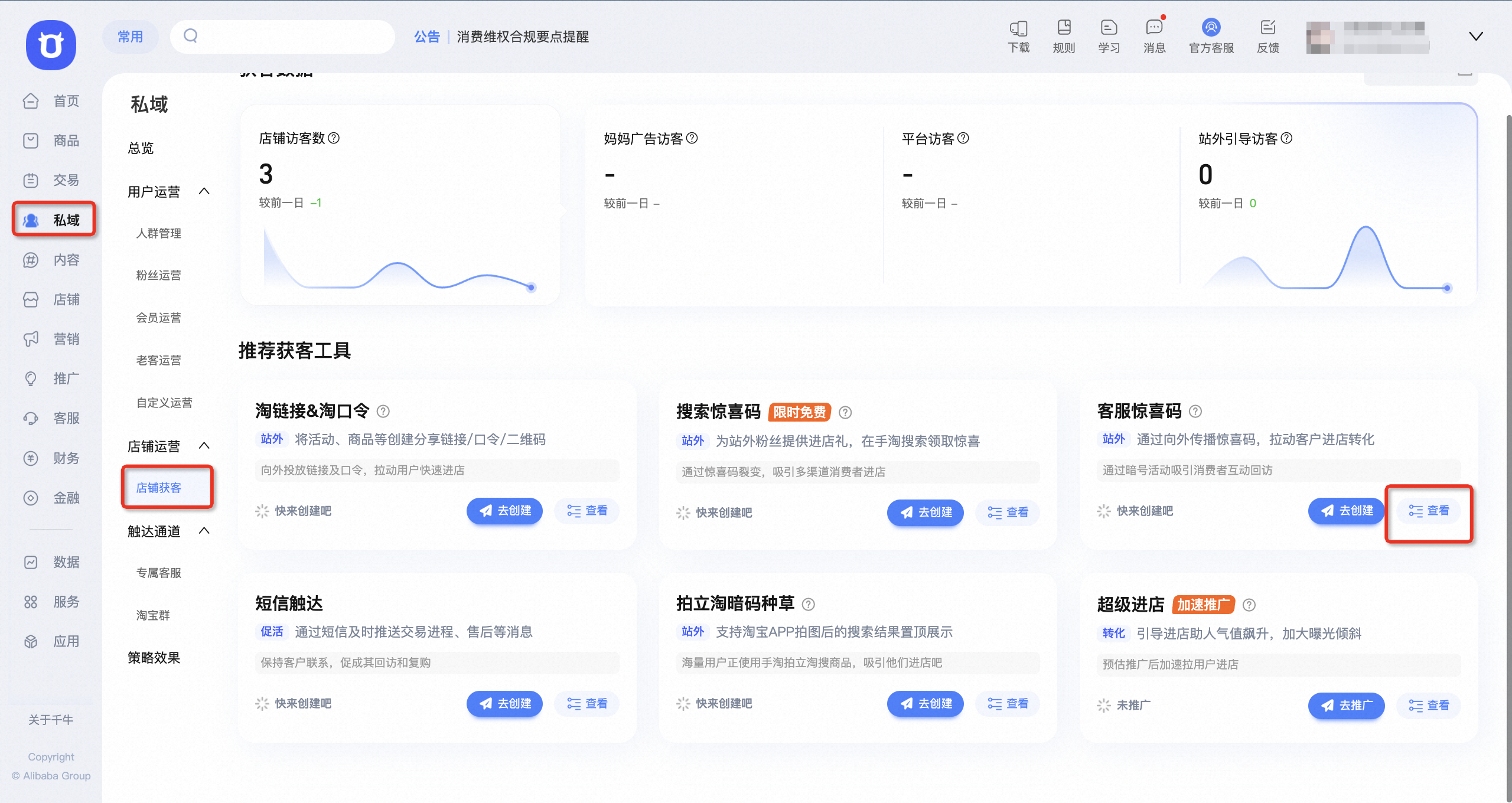Click help icon beside 淘链接&淘口令
The height and width of the screenshot is (803, 1512).
point(383,412)
